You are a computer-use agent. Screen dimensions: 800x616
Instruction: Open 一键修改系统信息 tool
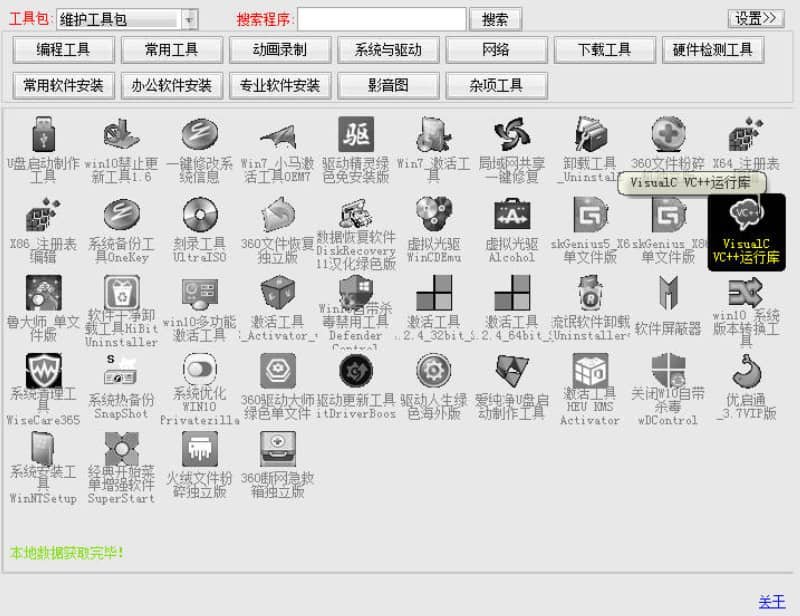point(199,148)
